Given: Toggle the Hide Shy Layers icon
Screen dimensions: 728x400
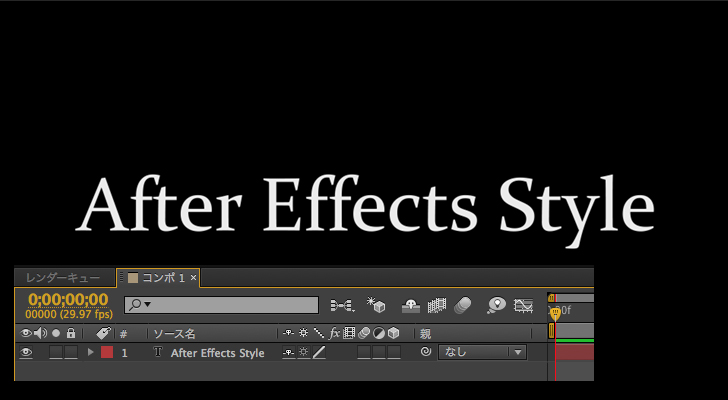Looking at the screenshot, I should (x=409, y=304).
